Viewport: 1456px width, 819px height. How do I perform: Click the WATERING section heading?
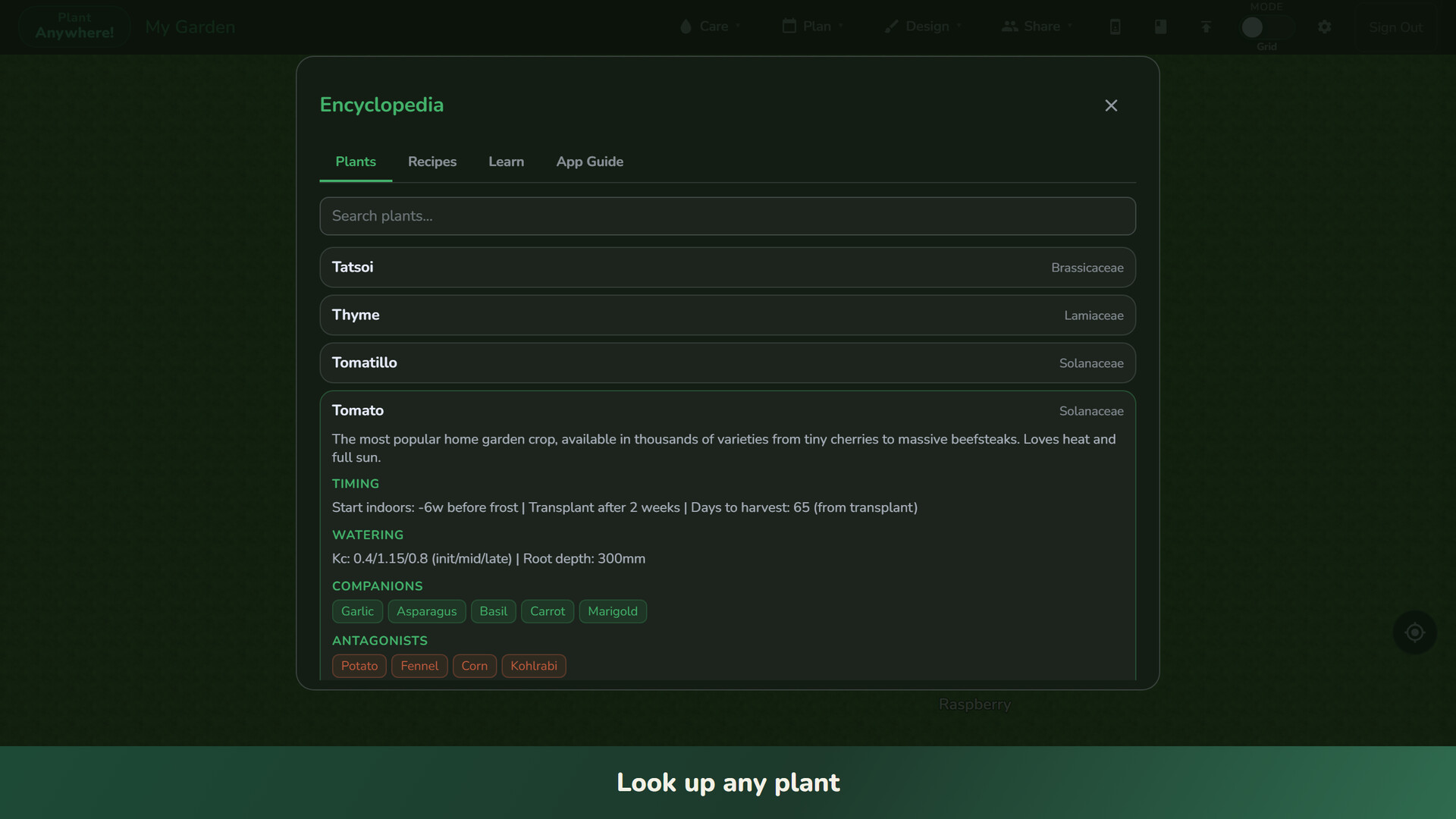(368, 535)
